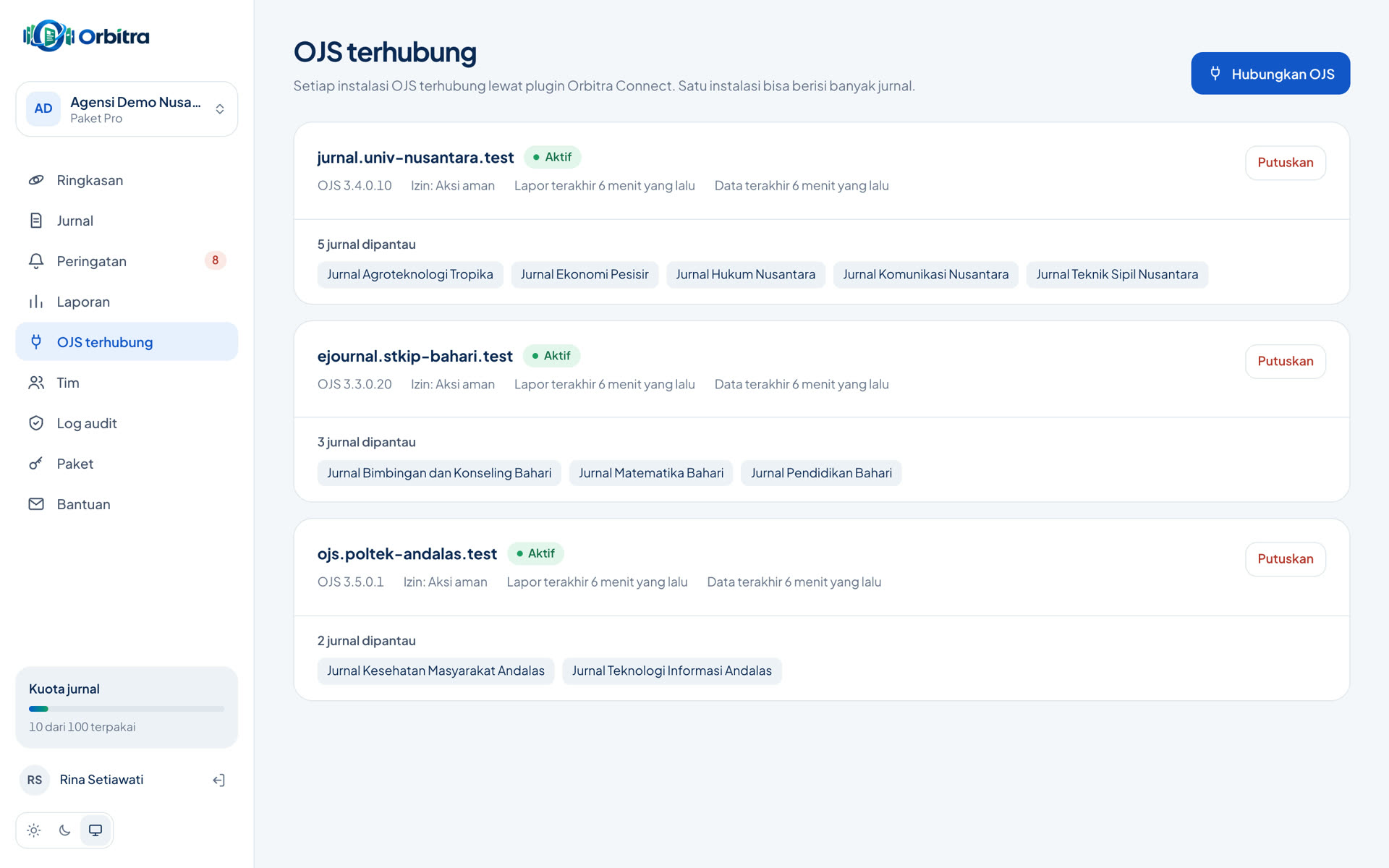1389x868 pixels.
Task: Disconnect ojs.poltek-andalas.test with Putuskan
Action: point(1285,559)
